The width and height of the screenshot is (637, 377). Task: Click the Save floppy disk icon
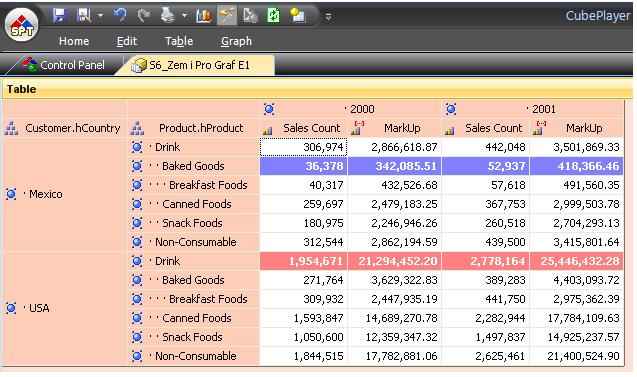coord(60,15)
